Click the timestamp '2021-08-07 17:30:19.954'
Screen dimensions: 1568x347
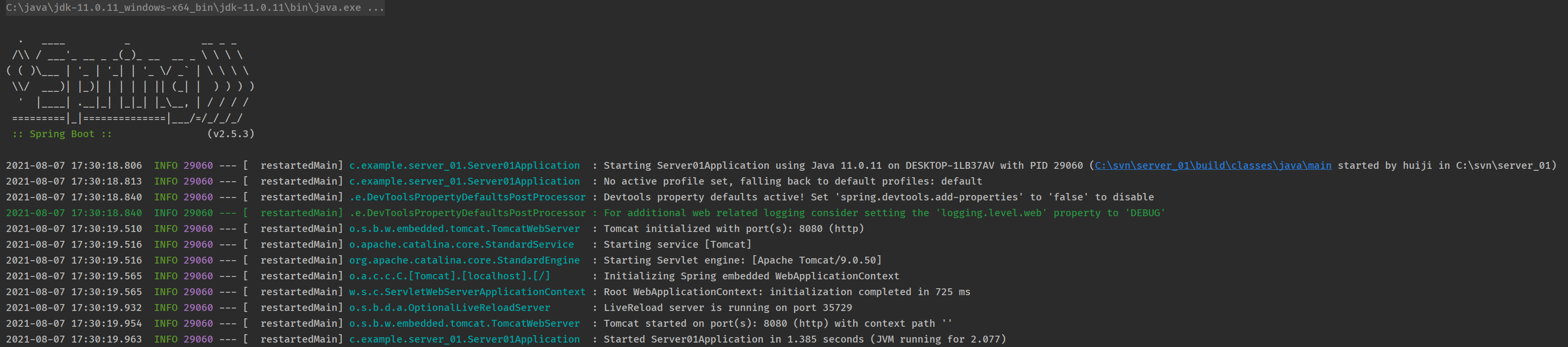[73, 324]
